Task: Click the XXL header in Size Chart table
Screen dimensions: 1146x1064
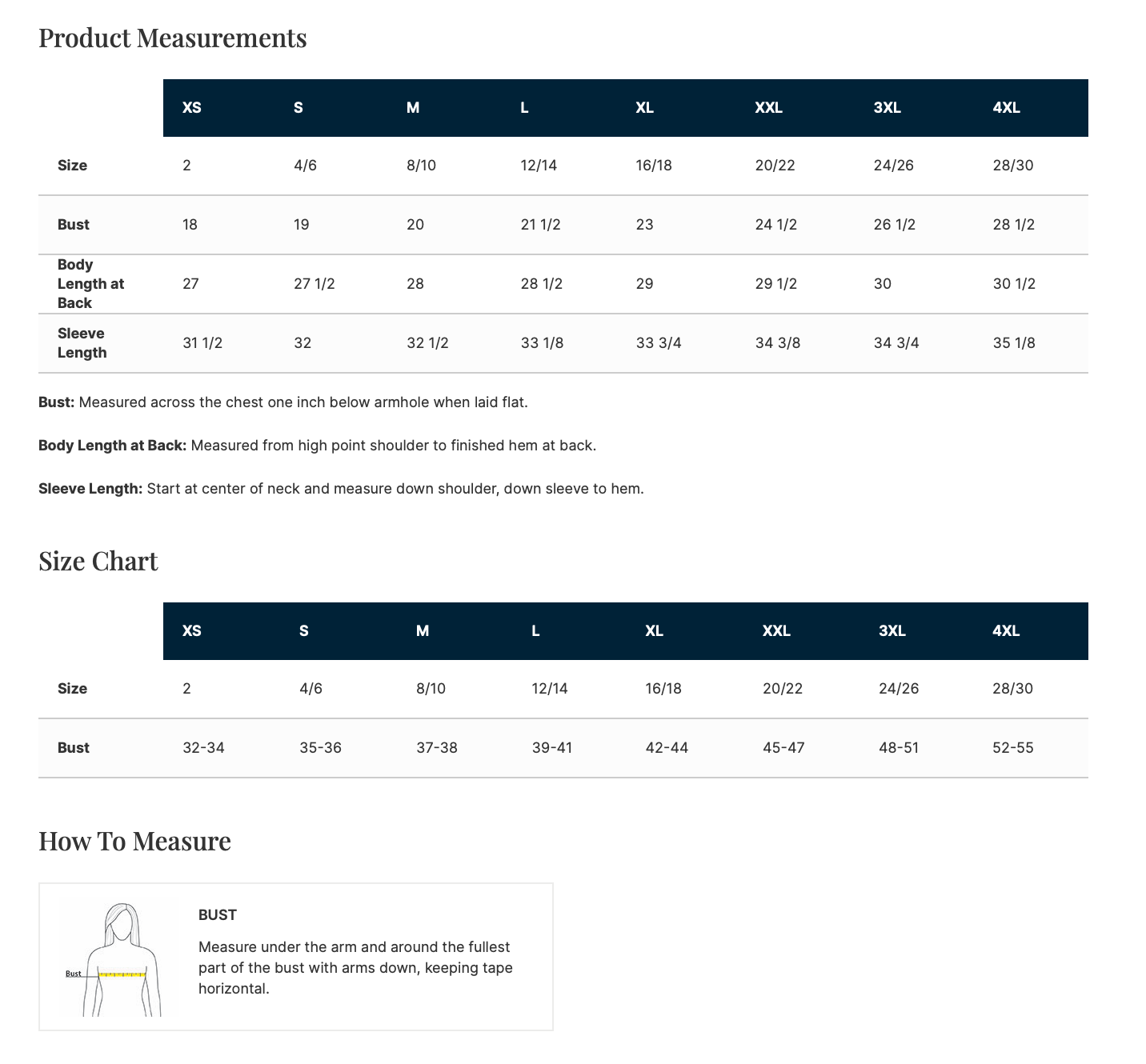Action: [x=775, y=631]
